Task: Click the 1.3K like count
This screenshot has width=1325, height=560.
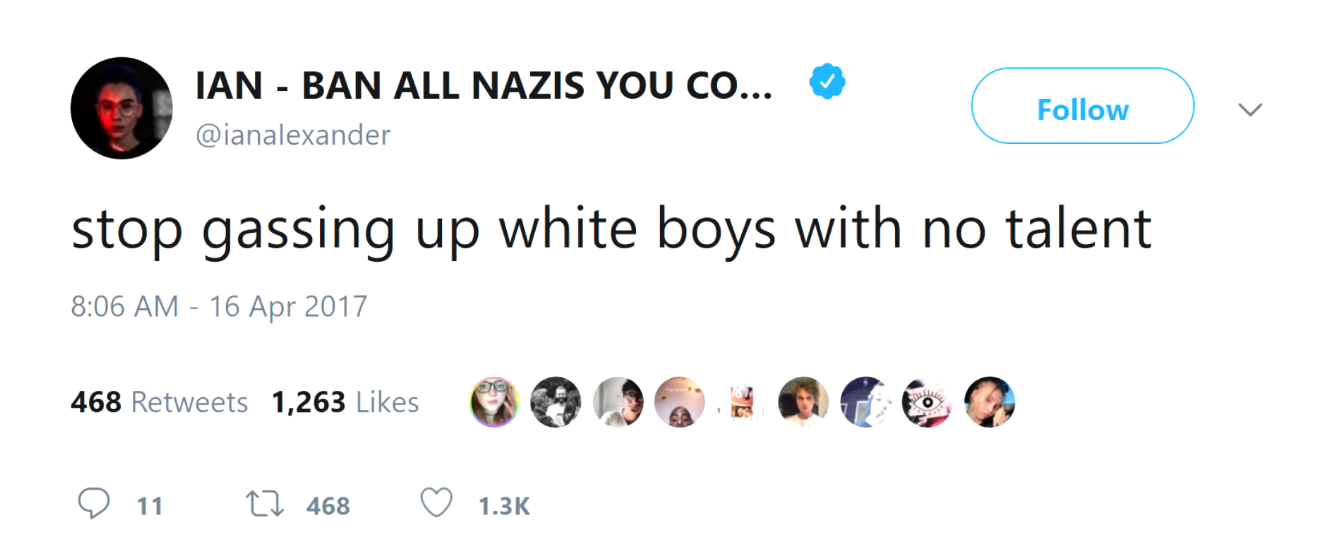Action: pos(504,506)
